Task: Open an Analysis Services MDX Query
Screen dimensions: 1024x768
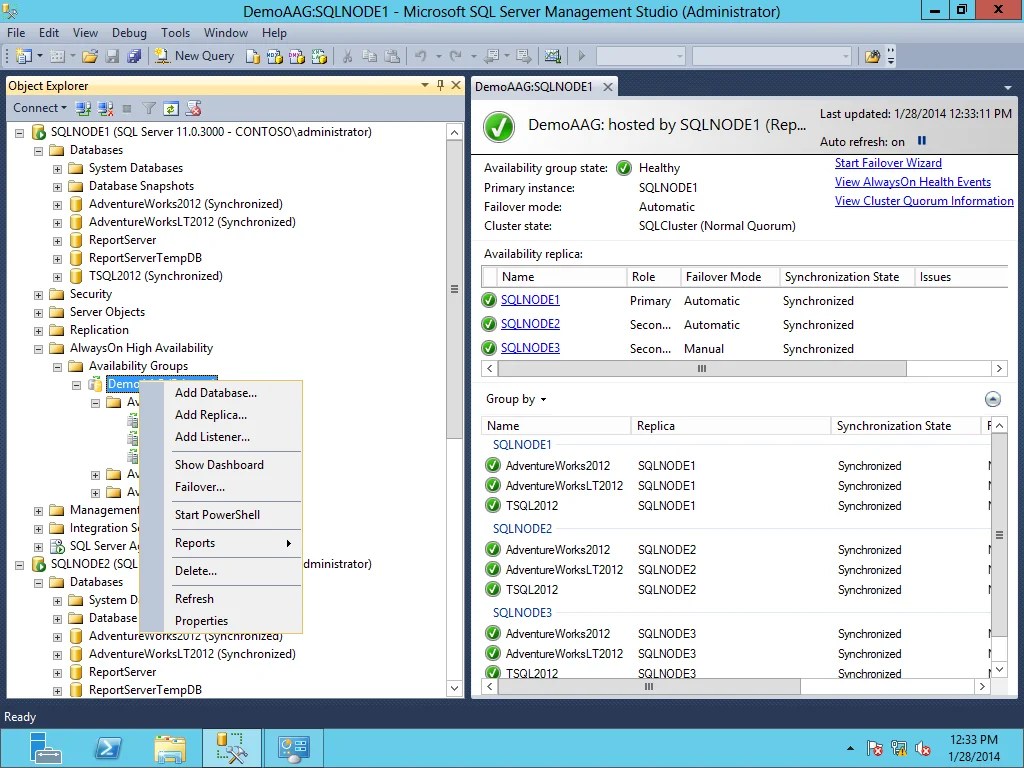Action: [275, 57]
